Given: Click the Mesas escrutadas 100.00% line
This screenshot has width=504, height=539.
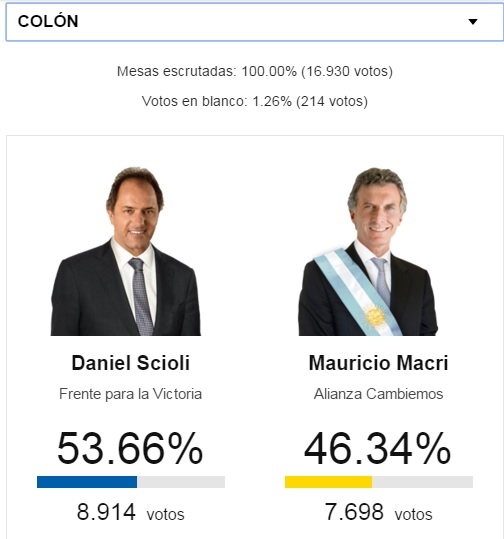Looking at the screenshot, I should pyautogui.click(x=255, y=72).
